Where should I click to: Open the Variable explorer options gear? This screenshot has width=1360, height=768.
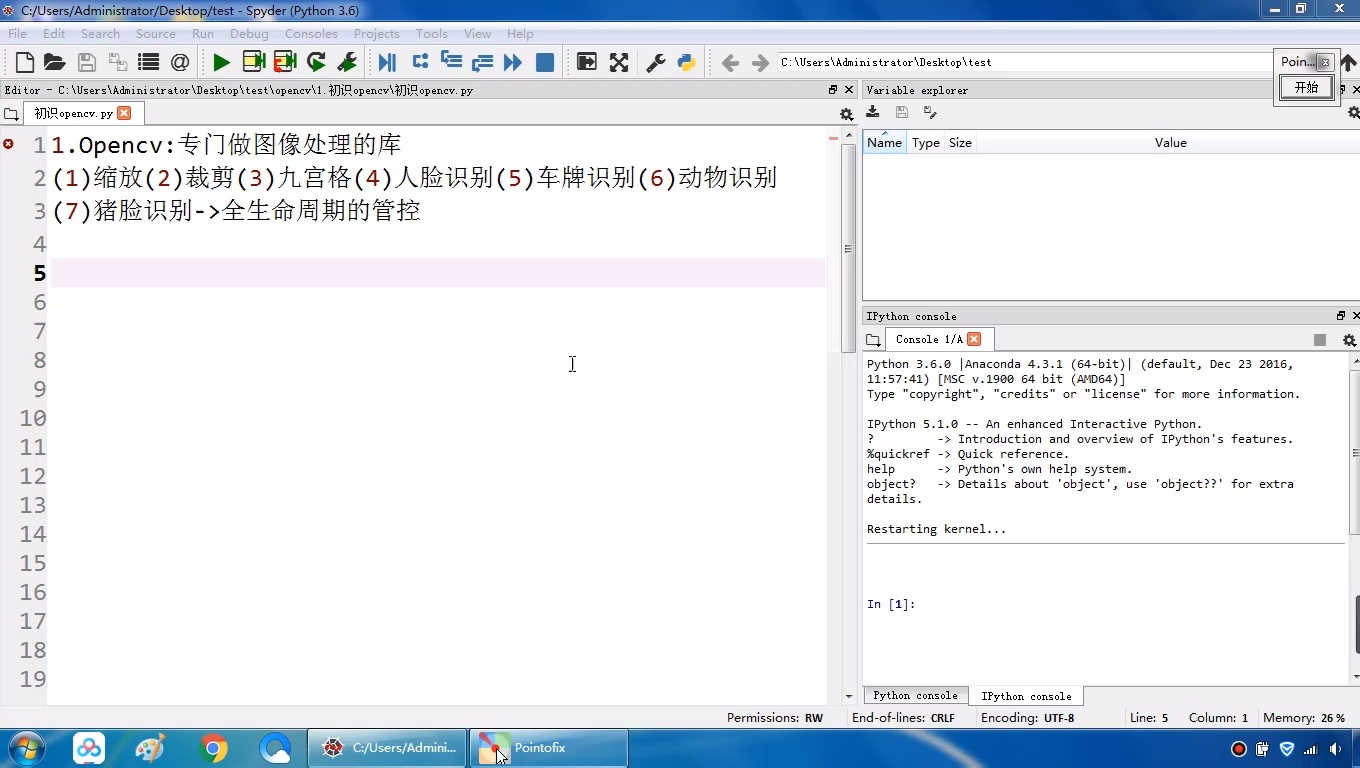1354,112
